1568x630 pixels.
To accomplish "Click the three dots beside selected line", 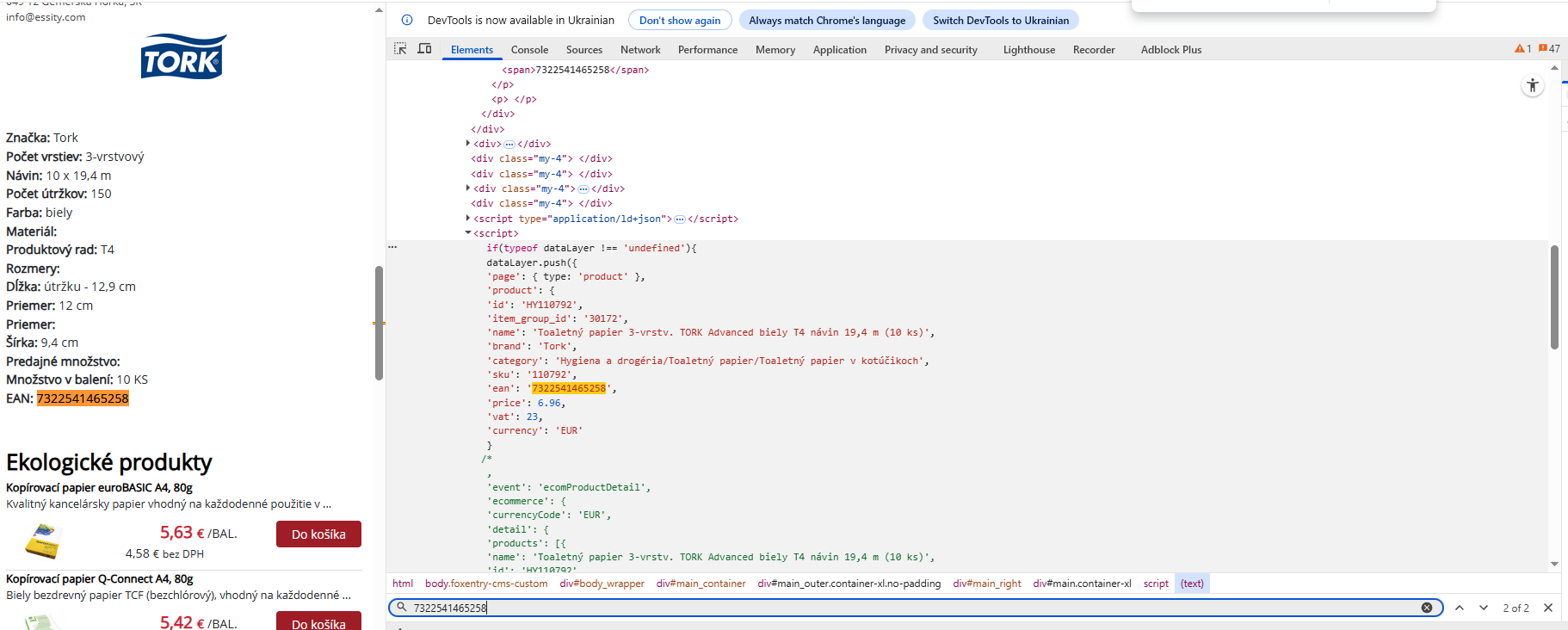I will pyautogui.click(x=392, y=247).
